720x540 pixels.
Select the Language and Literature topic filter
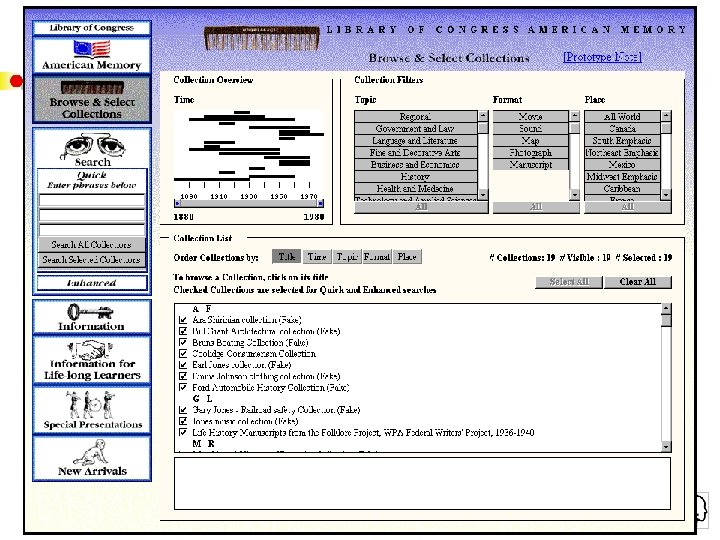[416, 141]
